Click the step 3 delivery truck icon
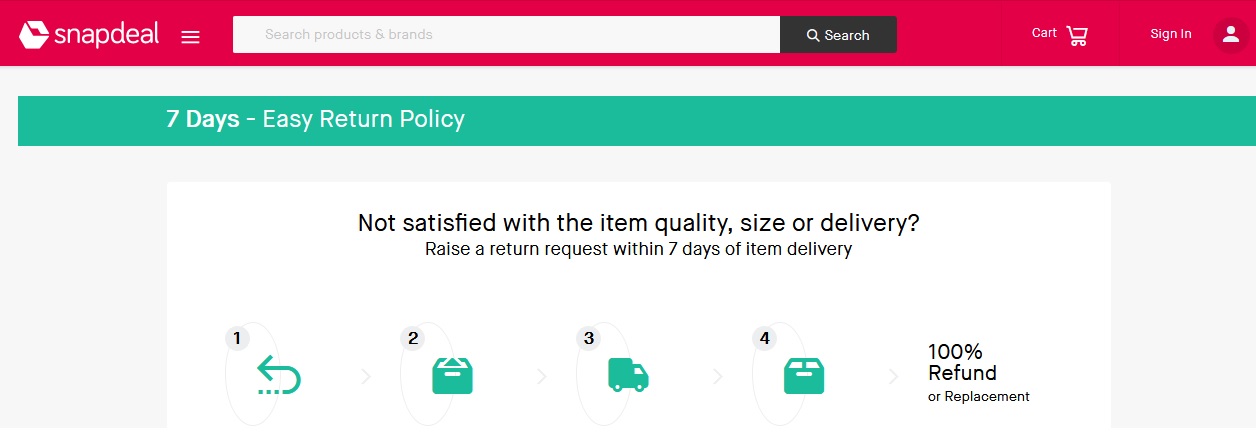This screenshot has height=435, width=1256. 628,375
